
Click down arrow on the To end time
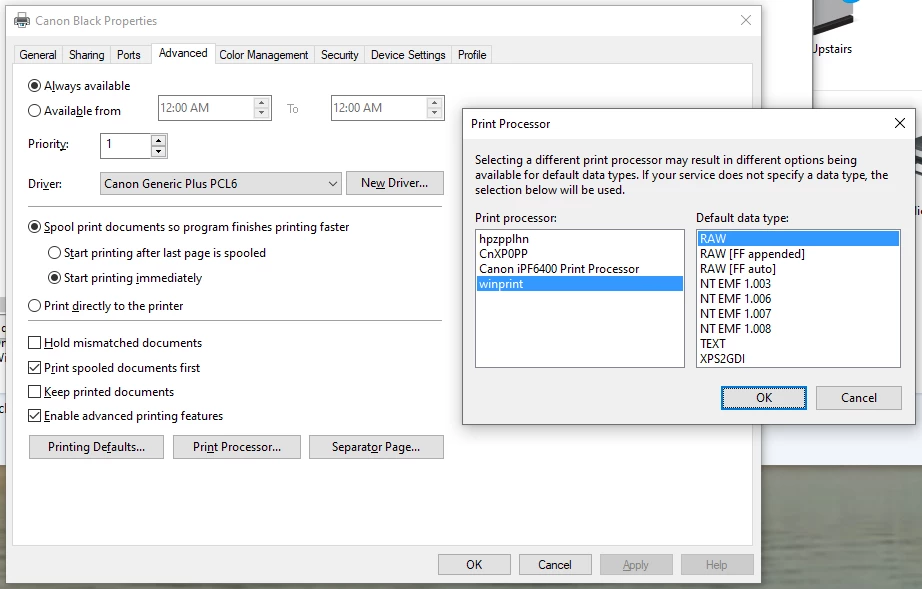point(435,113)
